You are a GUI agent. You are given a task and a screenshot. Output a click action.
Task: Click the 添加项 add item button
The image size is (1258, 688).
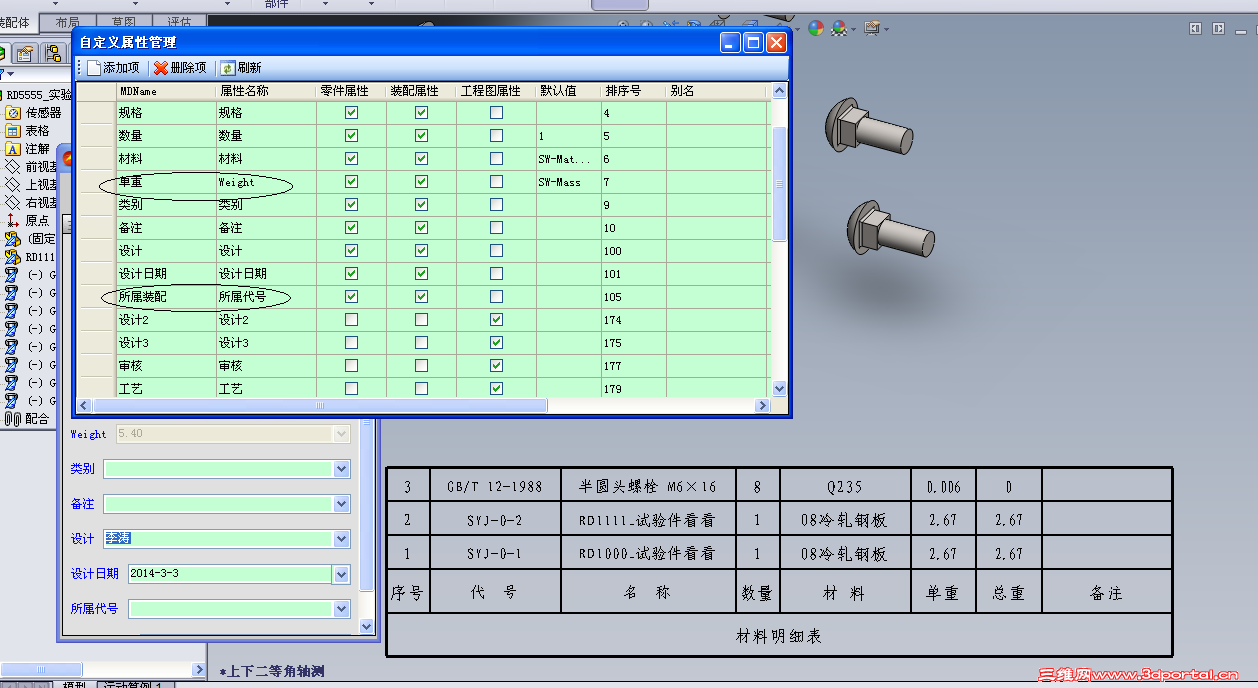(x=113, y=68)
